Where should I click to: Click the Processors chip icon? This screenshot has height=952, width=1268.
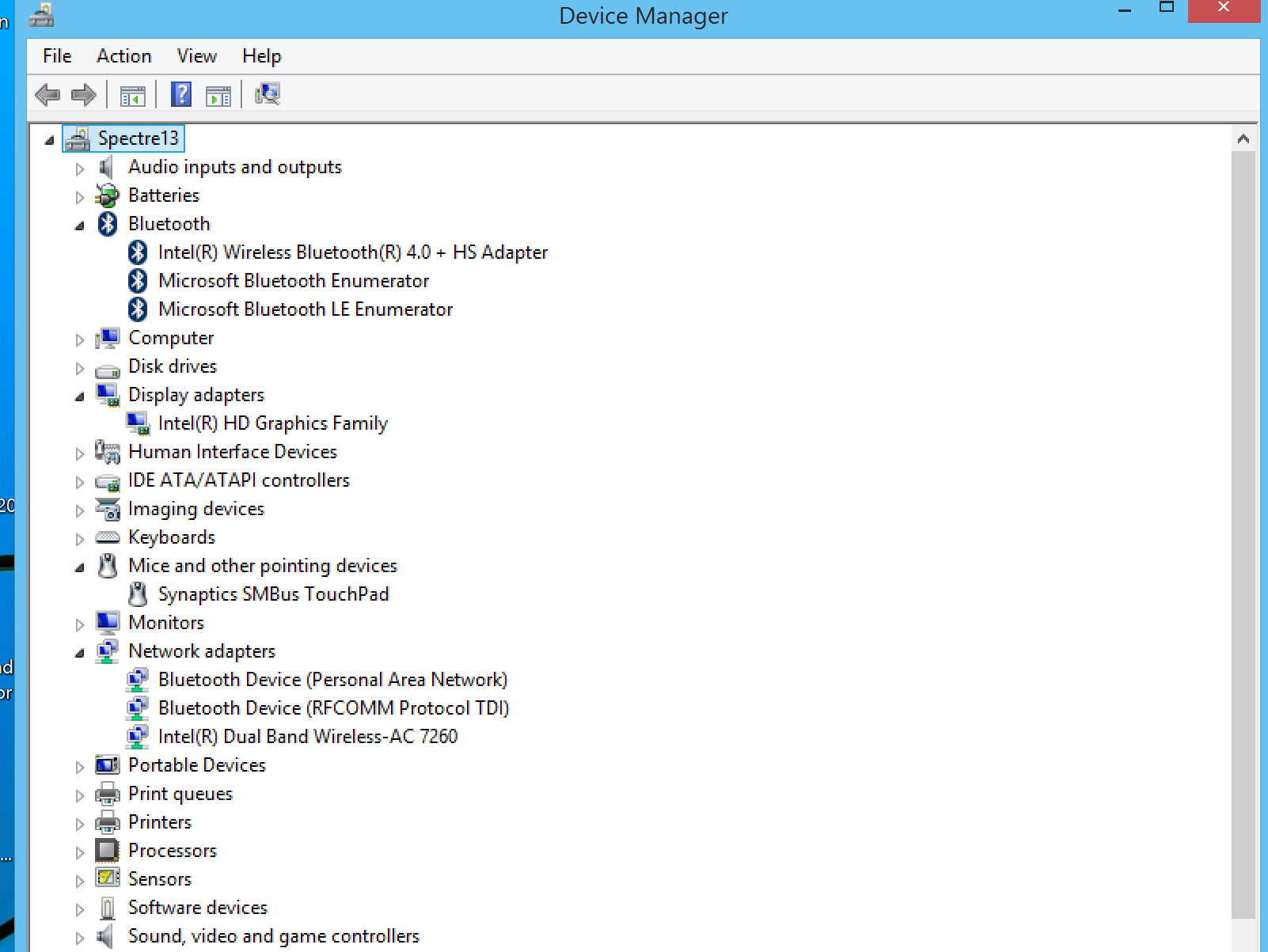[107, 851]
